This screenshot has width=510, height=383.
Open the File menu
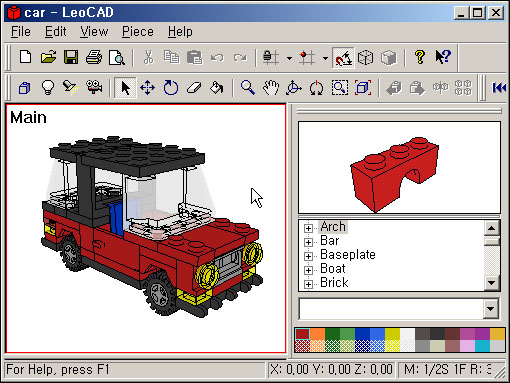coord(21,32)
